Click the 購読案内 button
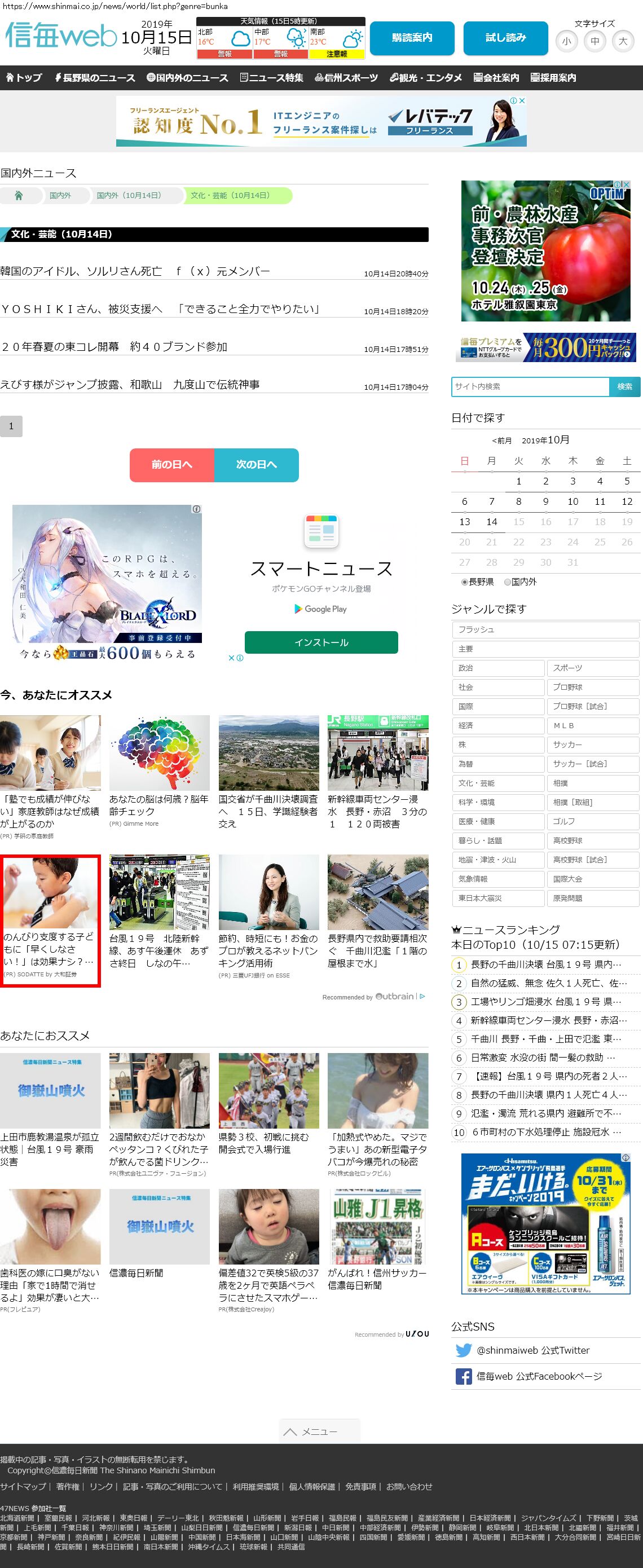 [412, 38]
